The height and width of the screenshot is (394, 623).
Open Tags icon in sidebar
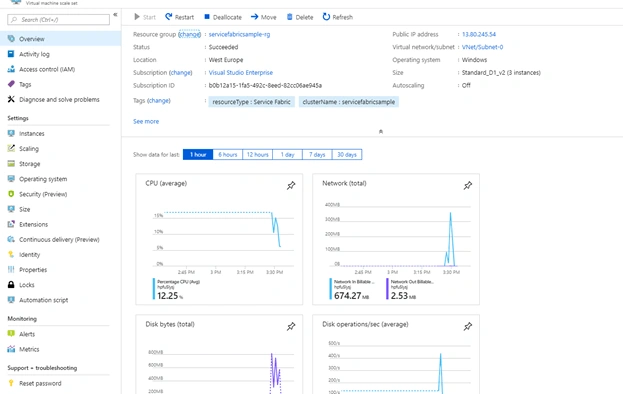[x=11, y=84]
